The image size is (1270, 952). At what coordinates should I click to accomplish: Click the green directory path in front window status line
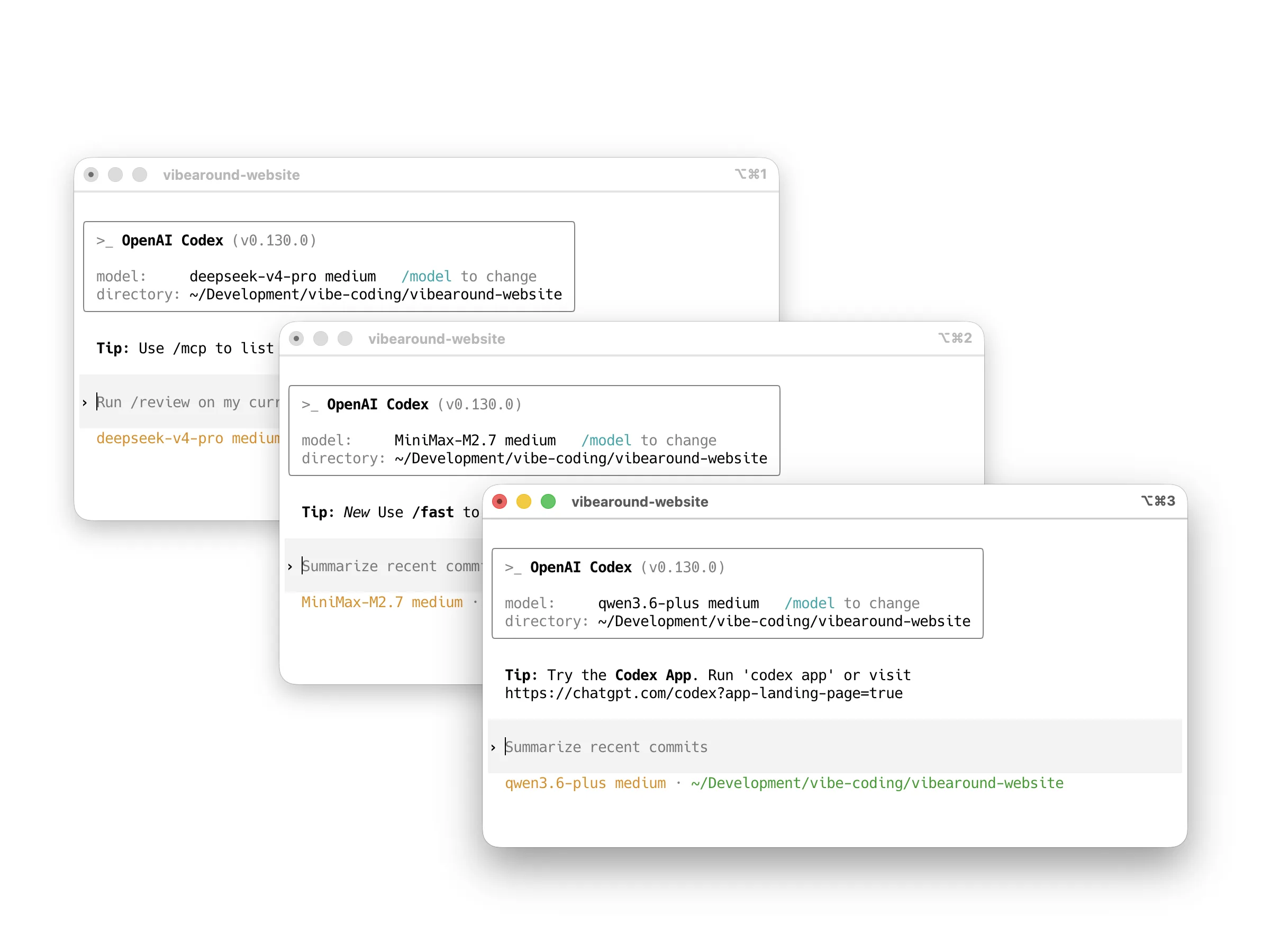pyautogui.click(x=877, y=783)
